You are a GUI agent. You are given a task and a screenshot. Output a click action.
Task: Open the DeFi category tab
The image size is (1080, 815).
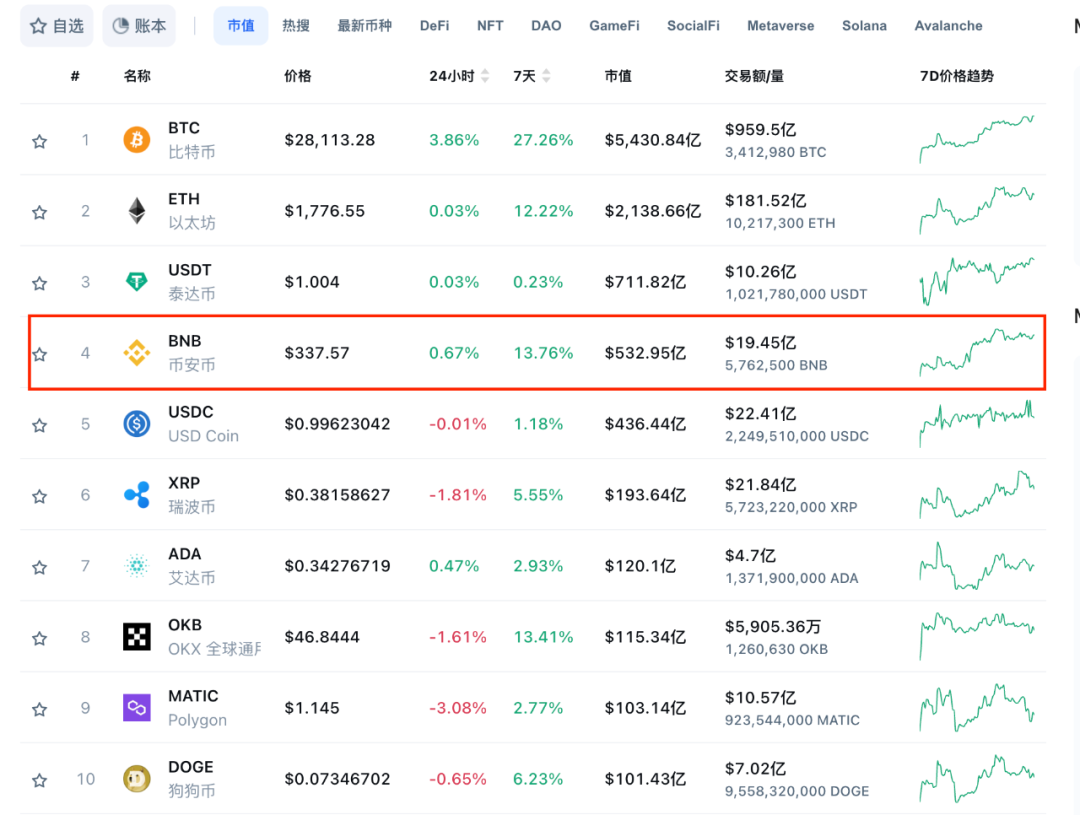coord(435,26)
